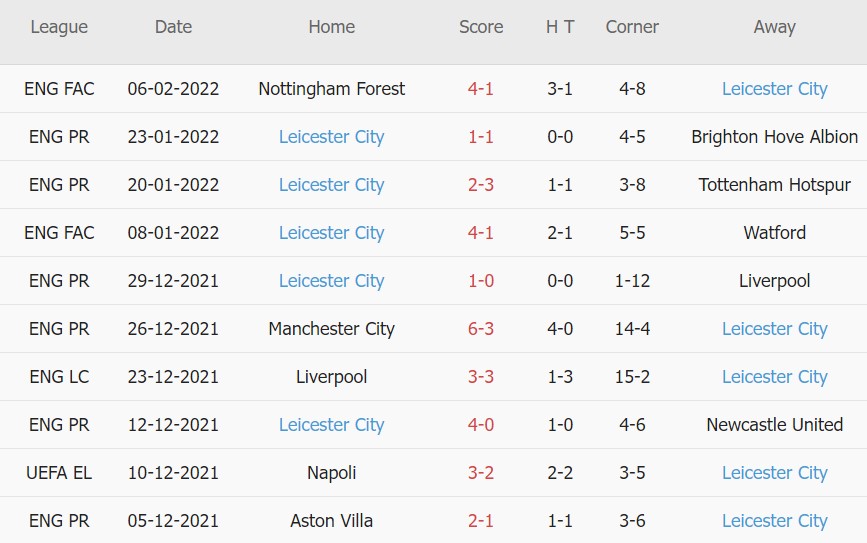Screen dimensions: 867x543
Task: Open the 4-0 score against Newcastle United
Action: click(x=481, y=425)
